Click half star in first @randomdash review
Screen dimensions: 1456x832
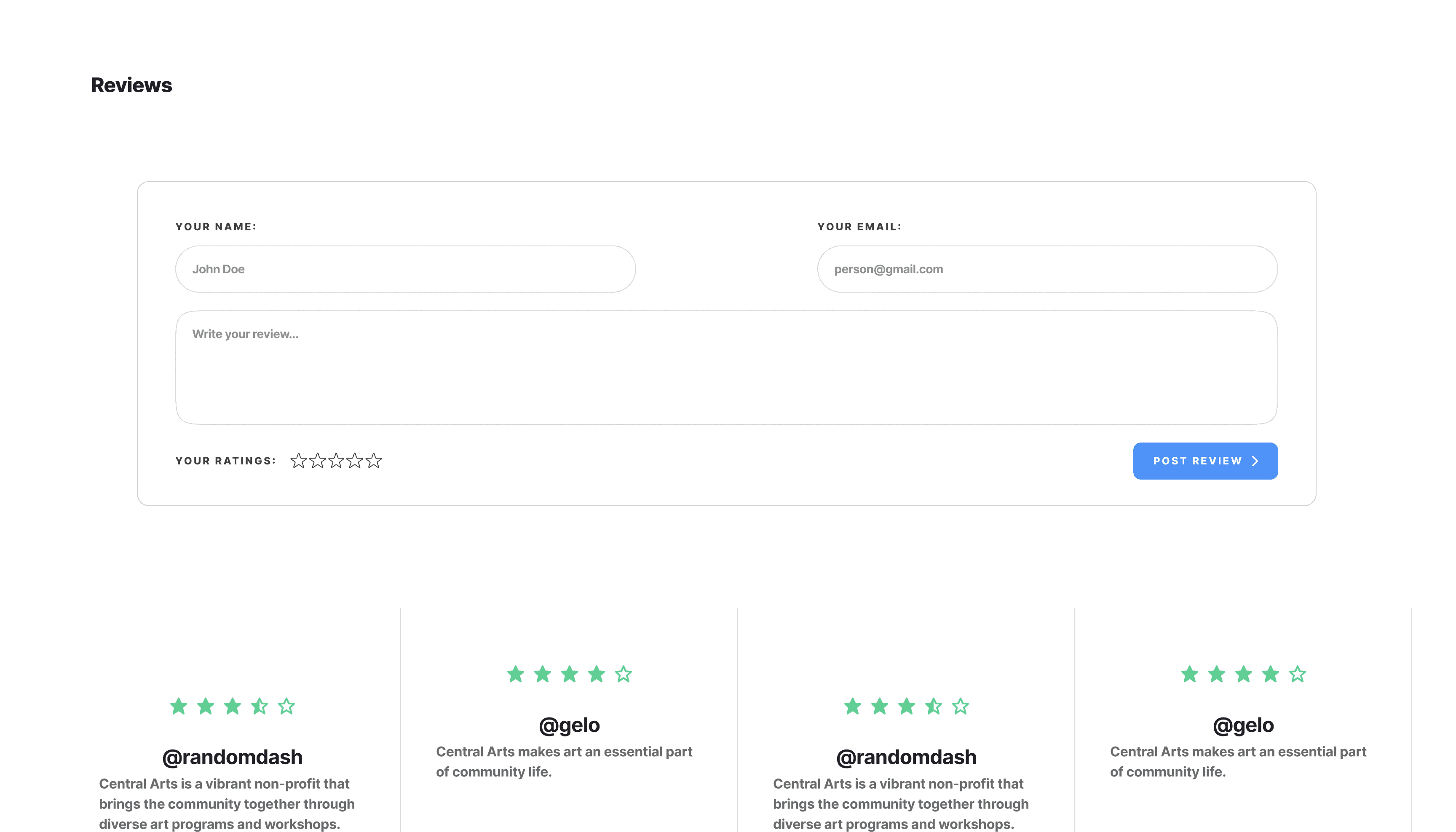(260, 706)
